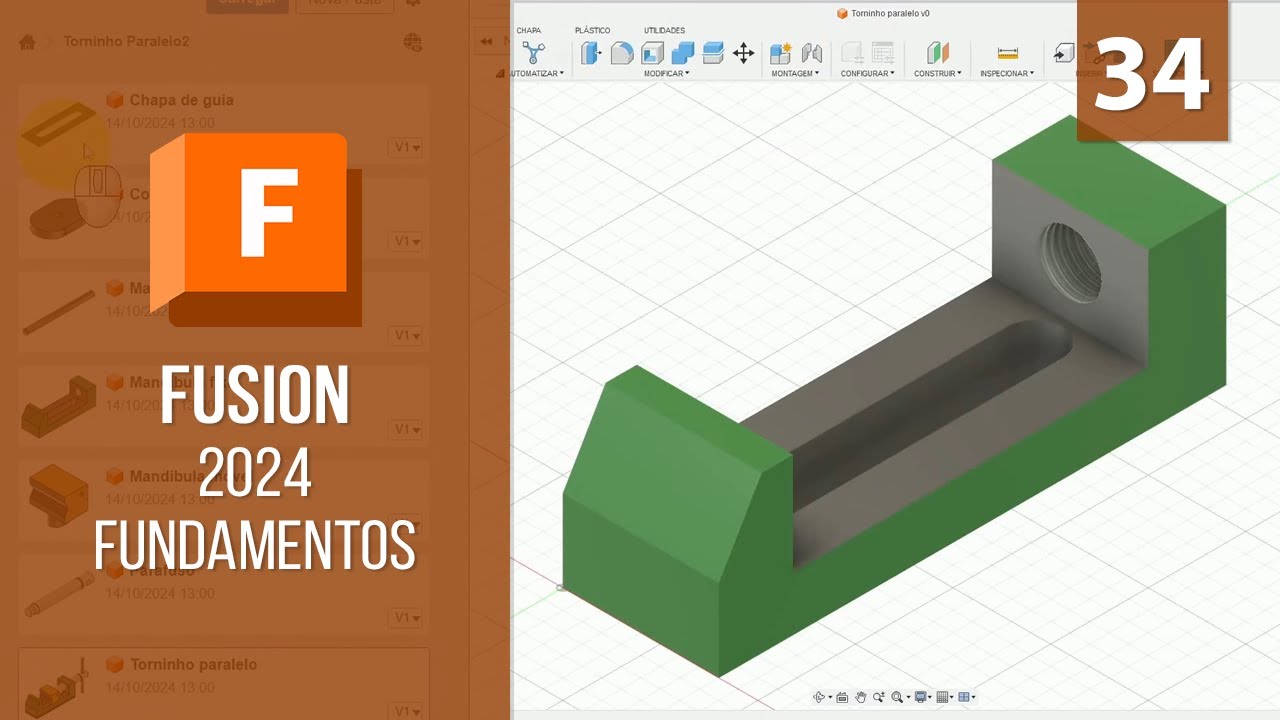Click the Insert derive icon
Viewport: 1280px width, 720px height.
click(x=1064, y=53)
